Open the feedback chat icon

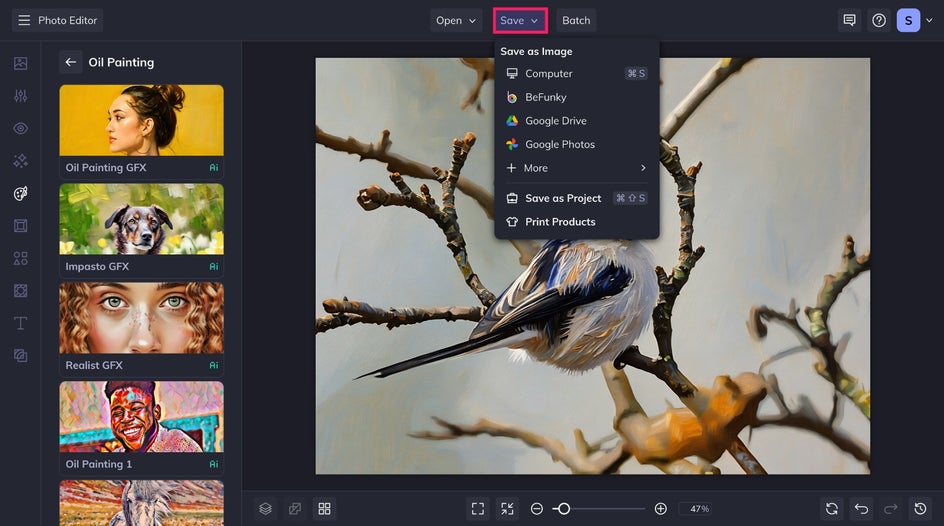pyautogui.click(x=849, y=20)
